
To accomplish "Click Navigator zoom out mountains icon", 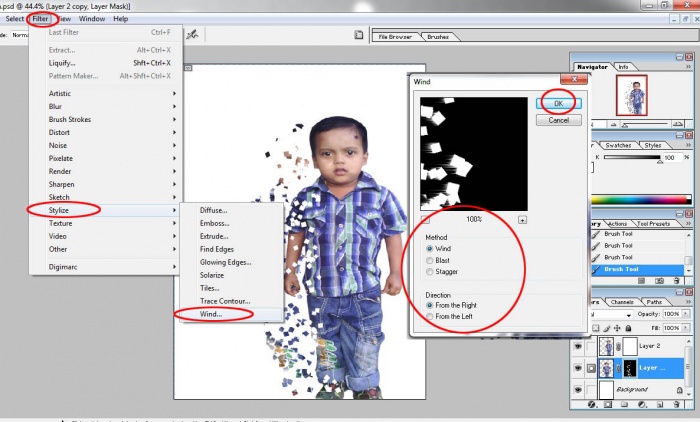I will [x=614, y=125].
